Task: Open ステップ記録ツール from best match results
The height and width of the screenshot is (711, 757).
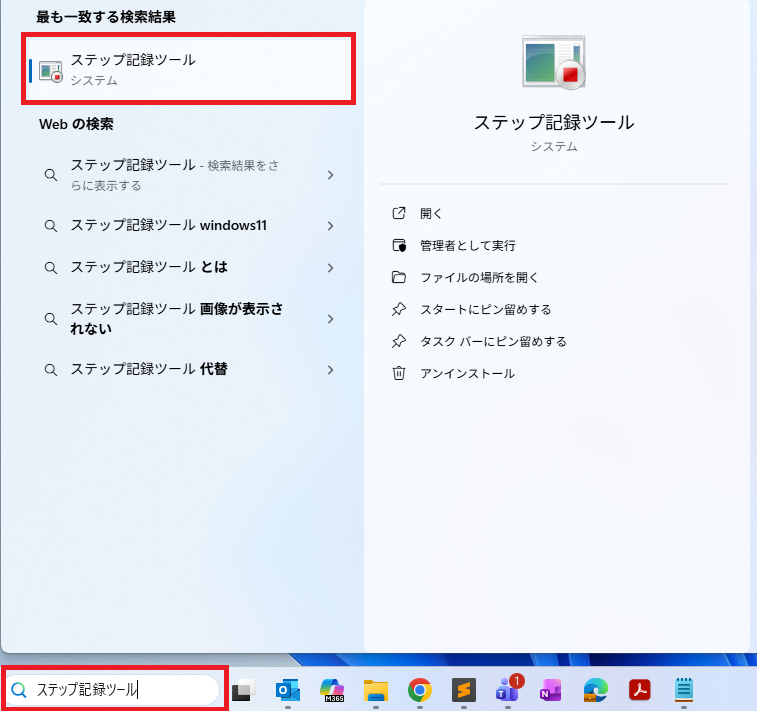Action: coord(188,69)
